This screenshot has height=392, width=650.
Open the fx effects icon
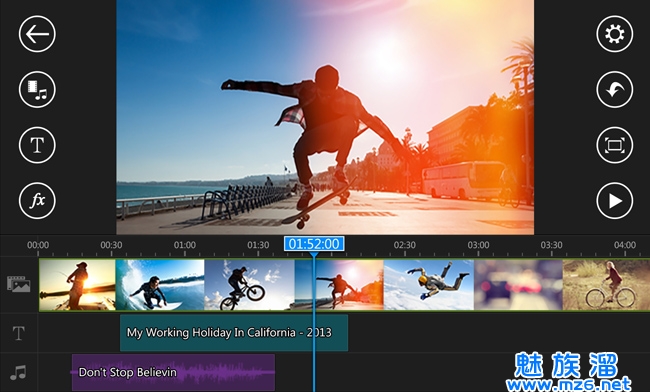tap(37, 201)
